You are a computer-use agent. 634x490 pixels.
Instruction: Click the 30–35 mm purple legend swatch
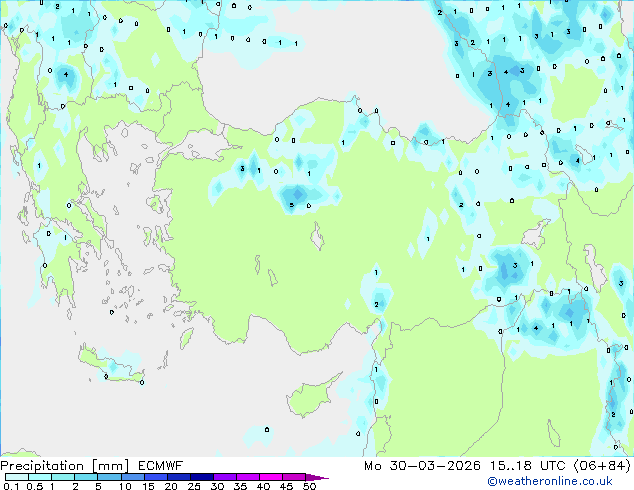(x=225, y=477)
